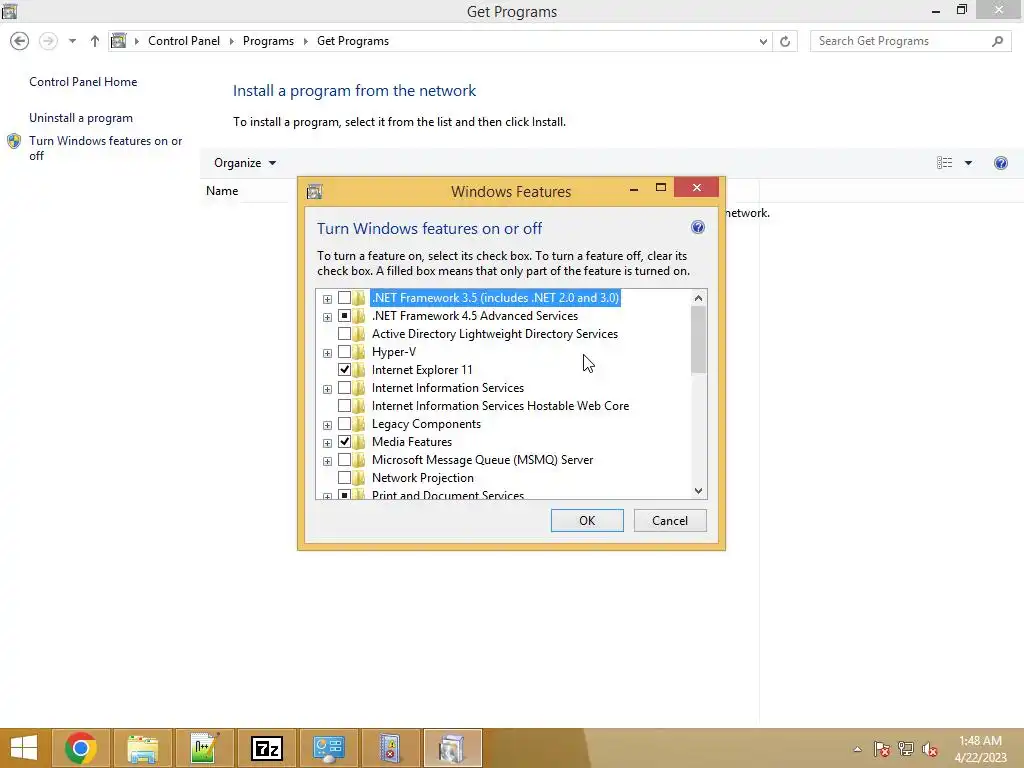Expand Microsoft Message Queue (MSMQ) Server node

point(327,461)
